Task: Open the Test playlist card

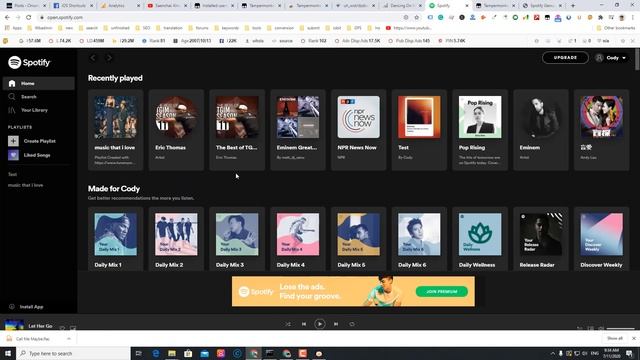Action: (419, 130)
